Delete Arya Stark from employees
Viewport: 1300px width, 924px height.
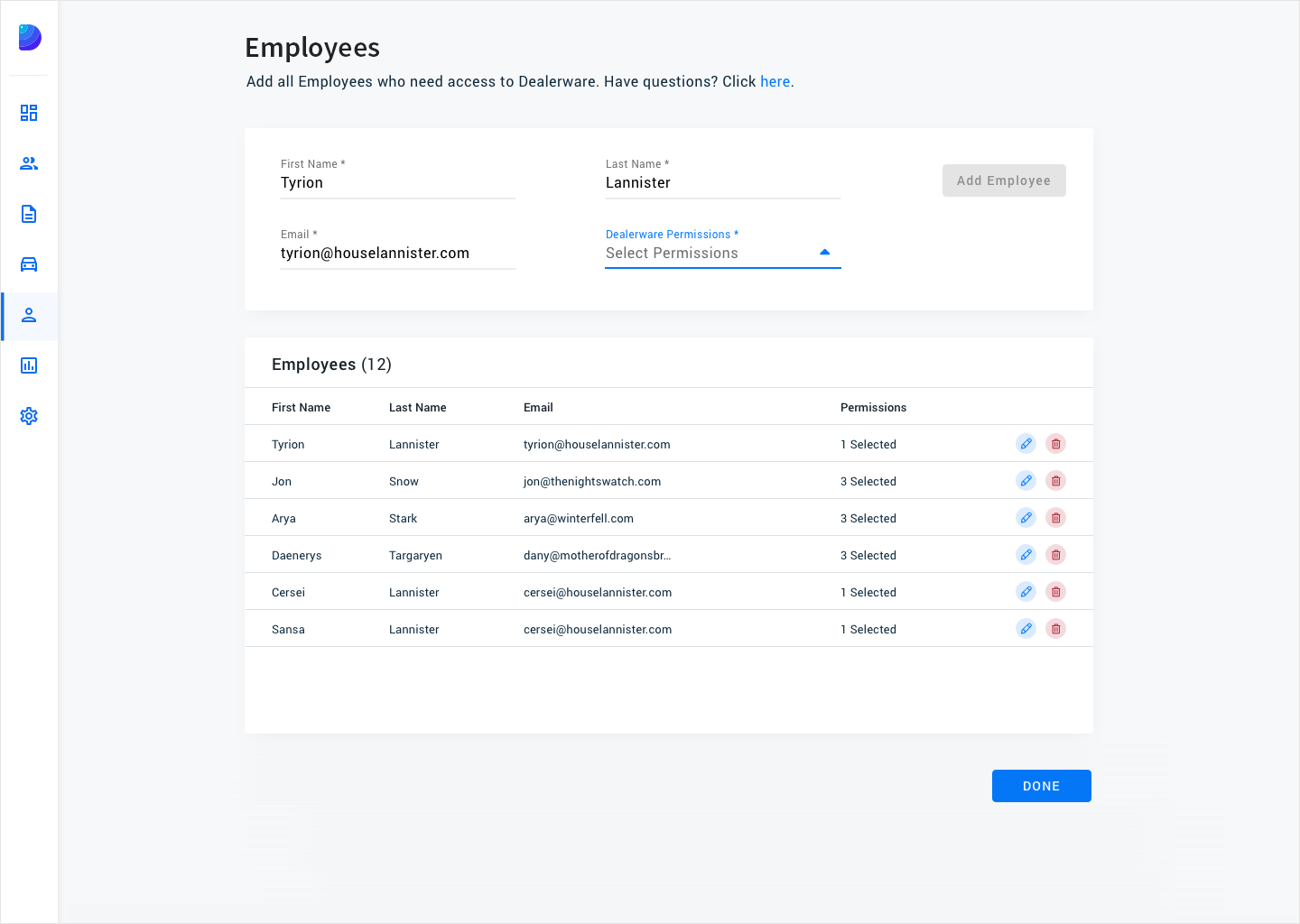pyautogui.click(x=1055, y=518)
